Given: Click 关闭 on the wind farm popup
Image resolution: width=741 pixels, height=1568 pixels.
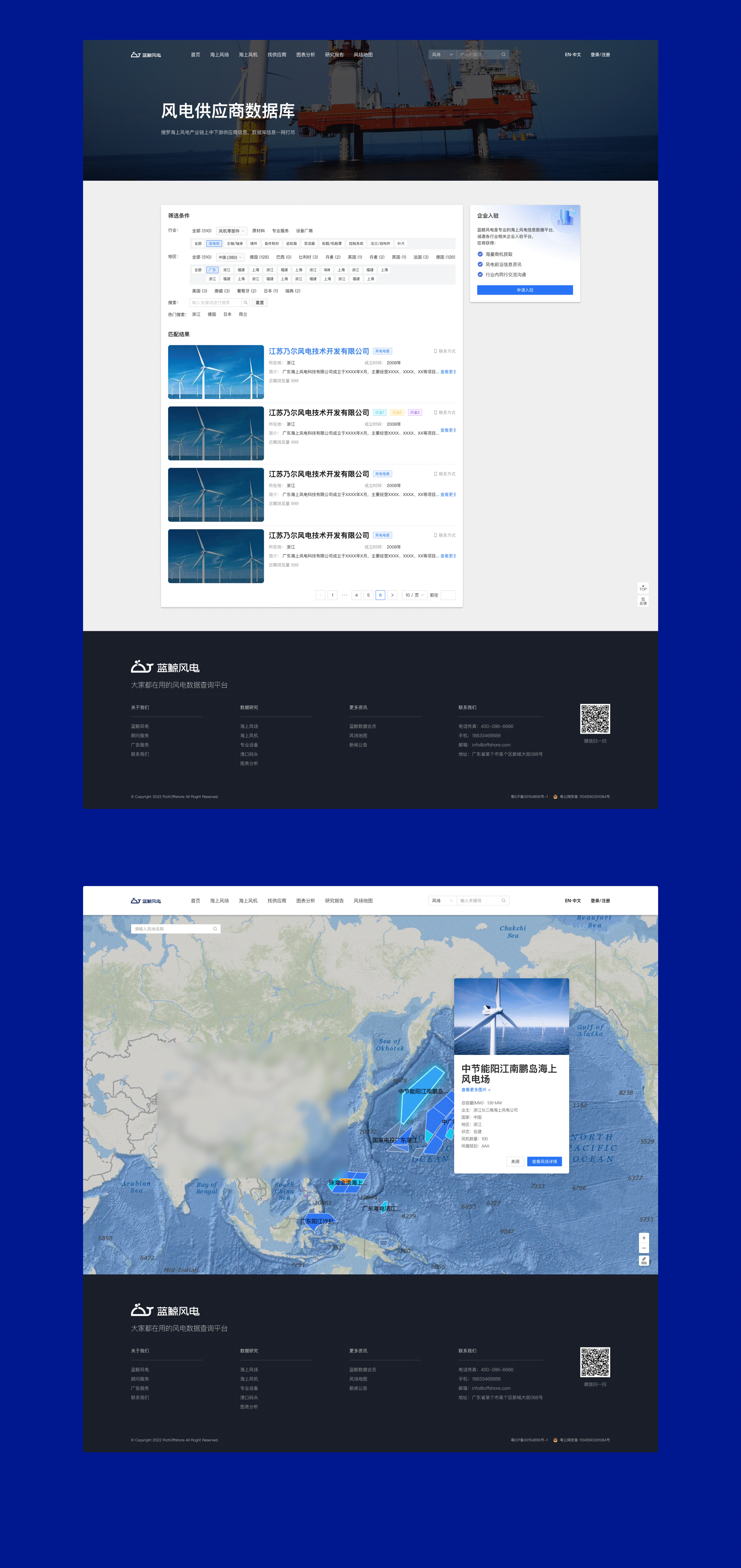Looking at the screenshot, I should (515, 1161).
